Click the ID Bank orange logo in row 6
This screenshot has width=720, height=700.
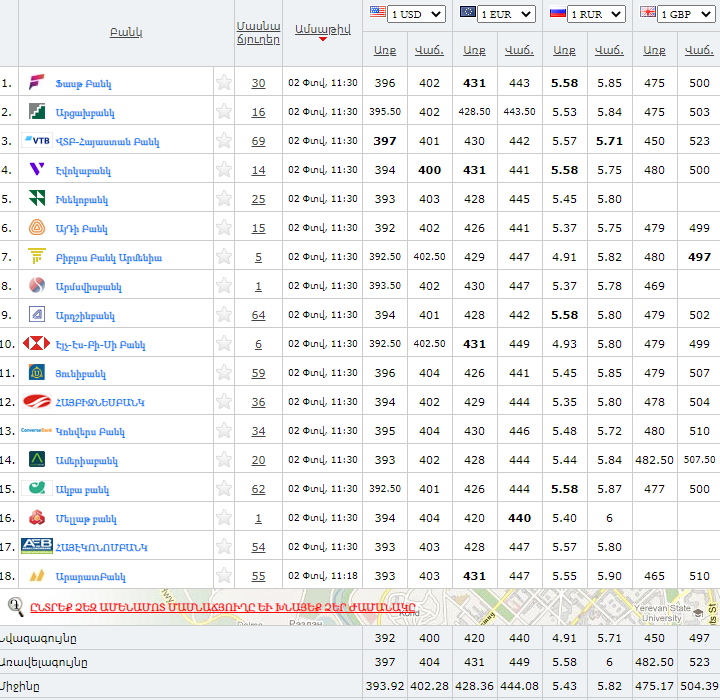coord(37,227)
